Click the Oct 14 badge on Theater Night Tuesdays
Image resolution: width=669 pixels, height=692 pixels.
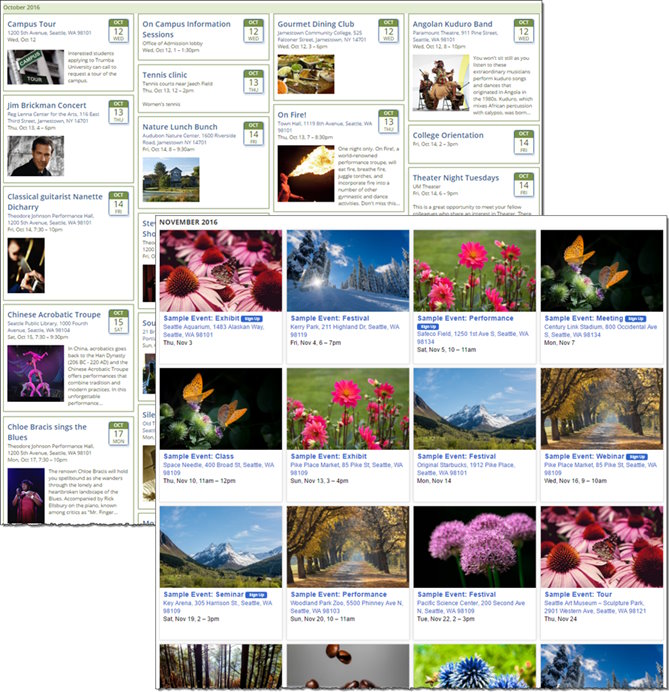click(523, 184)
